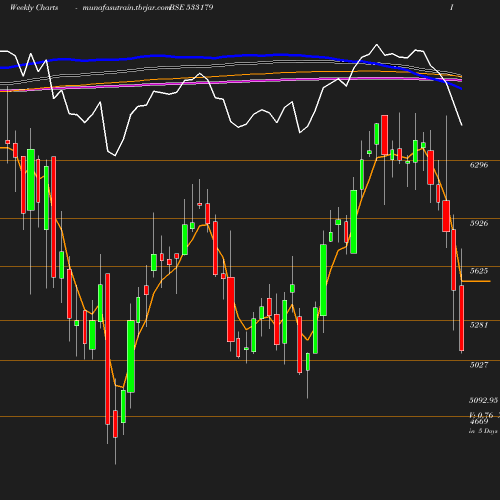Image resolution: width=500 pixels, height=500 pixels.
Task: Click the 5926 price level label
Action: click(479, 223)
